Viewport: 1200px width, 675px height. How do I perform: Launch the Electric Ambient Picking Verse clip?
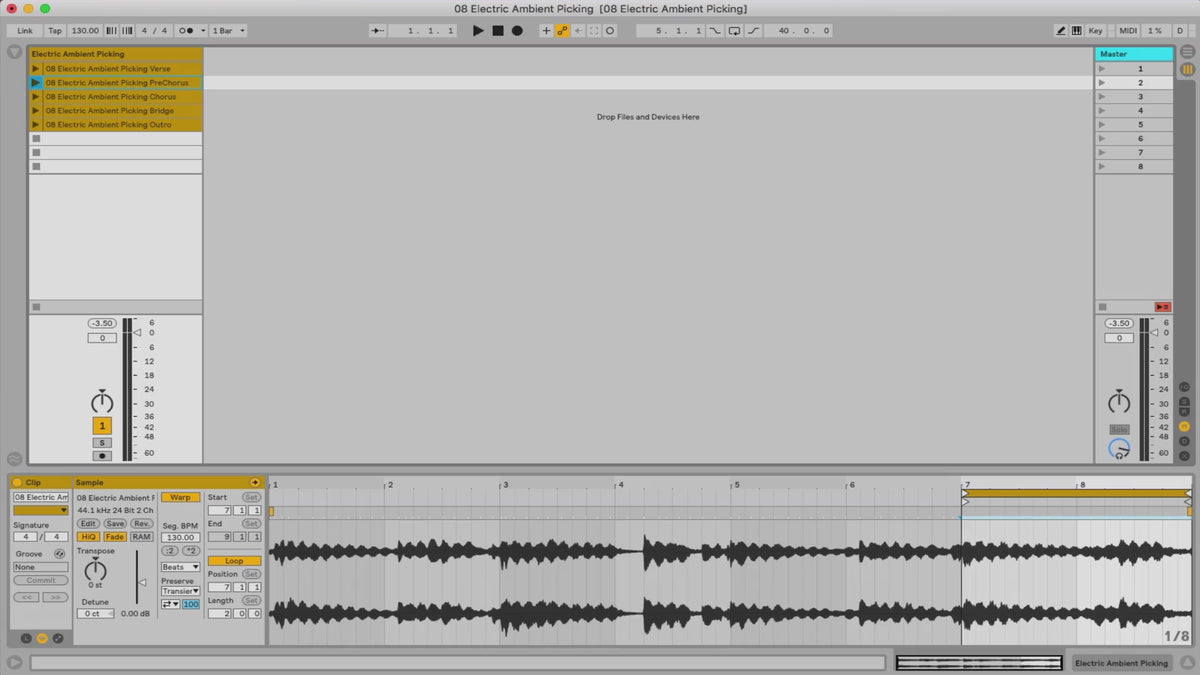click(36, 69)
